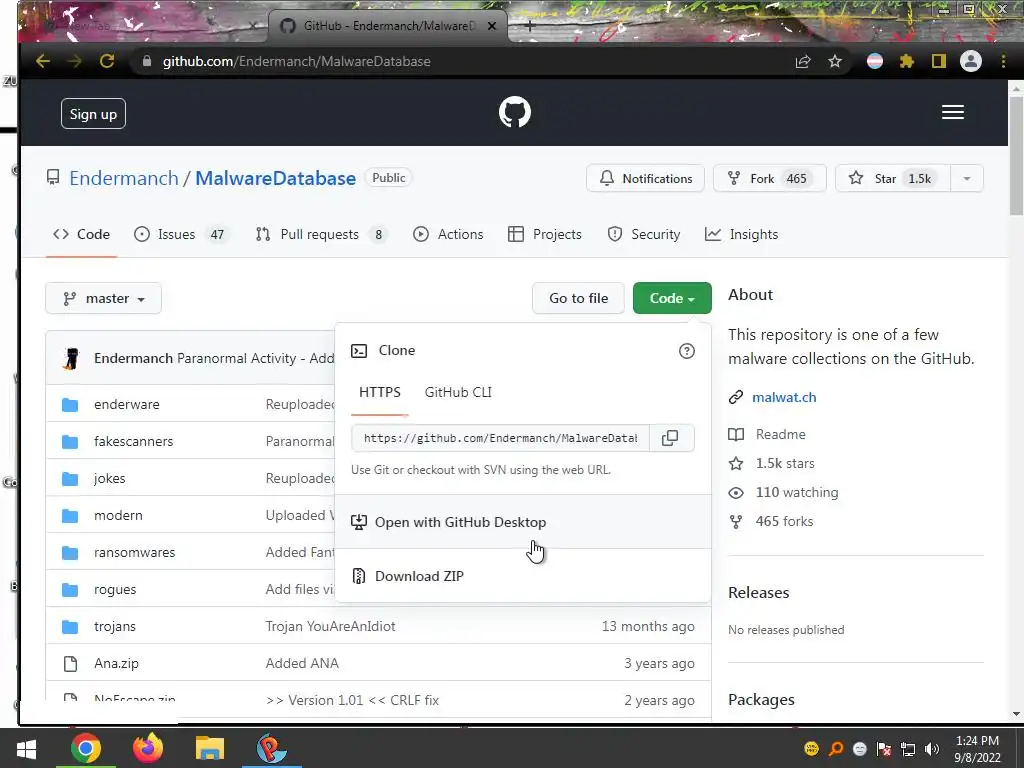
Task: Expand the green Code dropdown button
Action: pos(672,298)
